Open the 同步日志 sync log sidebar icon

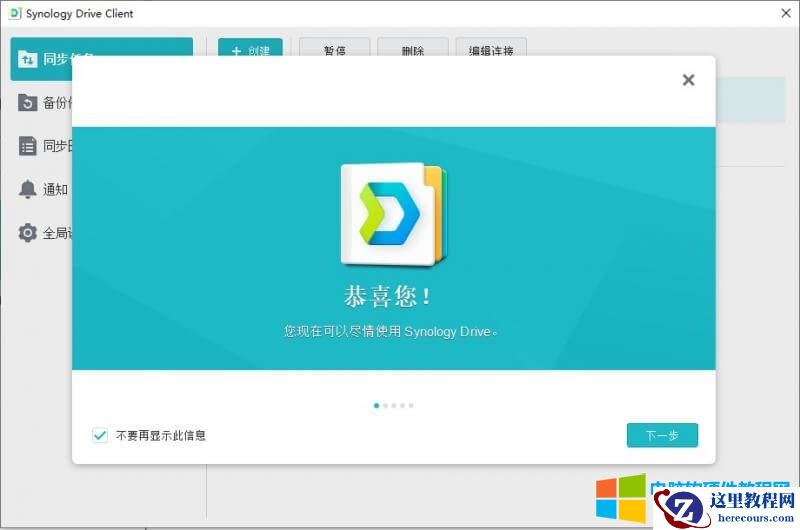[28, 146]
